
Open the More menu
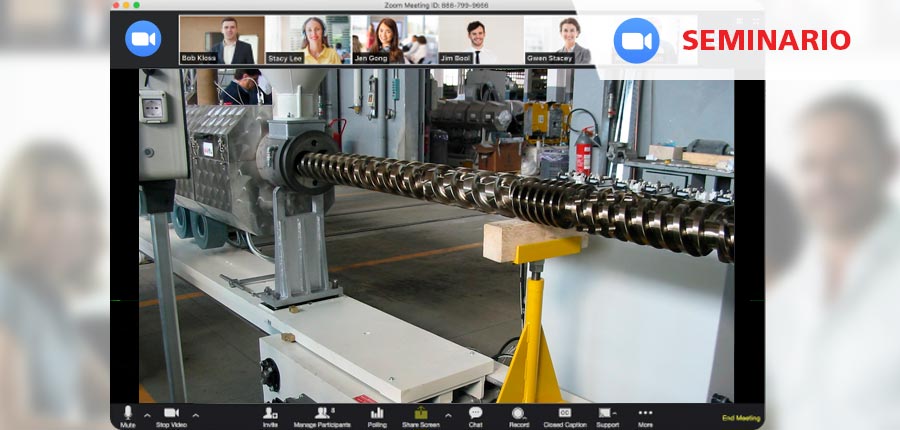pos(645,414)
